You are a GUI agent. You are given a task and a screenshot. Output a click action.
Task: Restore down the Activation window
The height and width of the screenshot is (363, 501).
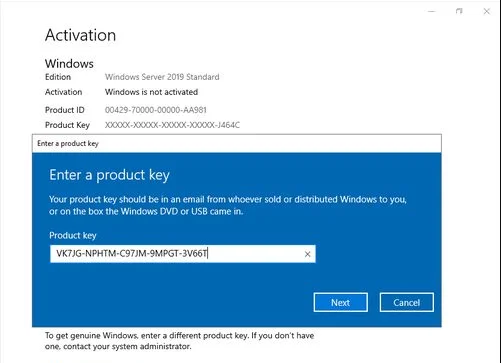click(459, 11)
